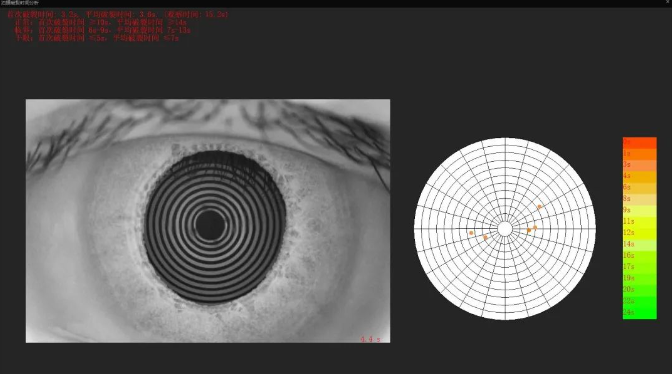Click the 16s legend band
Viewport: 672px width, 374px height.
click(x=639, y=256)
